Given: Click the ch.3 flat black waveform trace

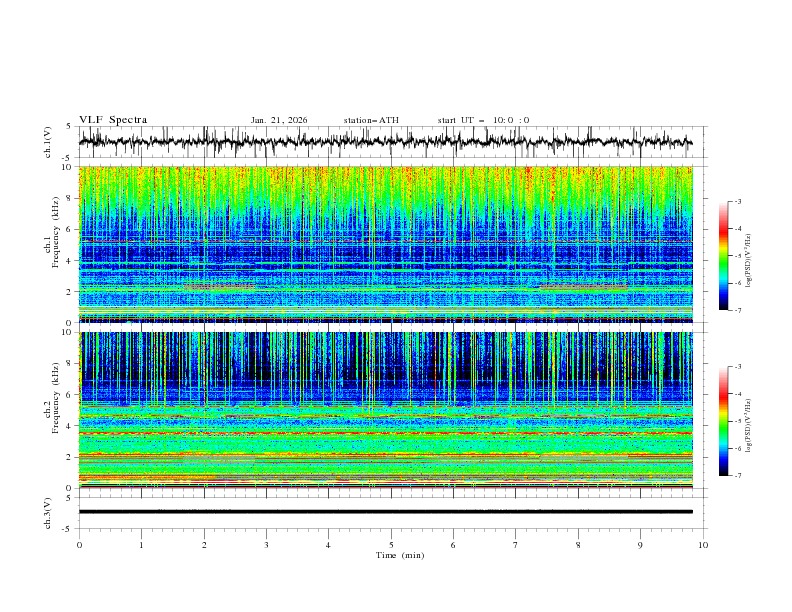Looking at the screenshot, I should tap(385, 512).
